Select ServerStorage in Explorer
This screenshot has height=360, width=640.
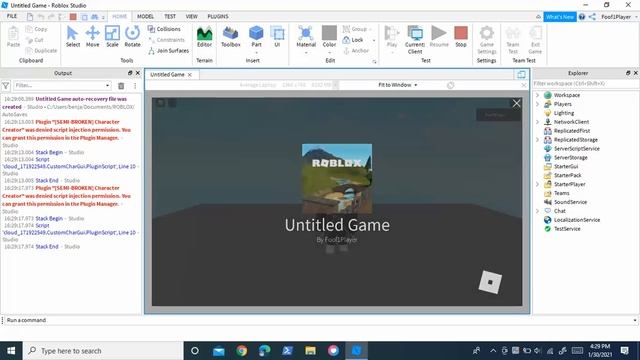[x=571, y=158]
